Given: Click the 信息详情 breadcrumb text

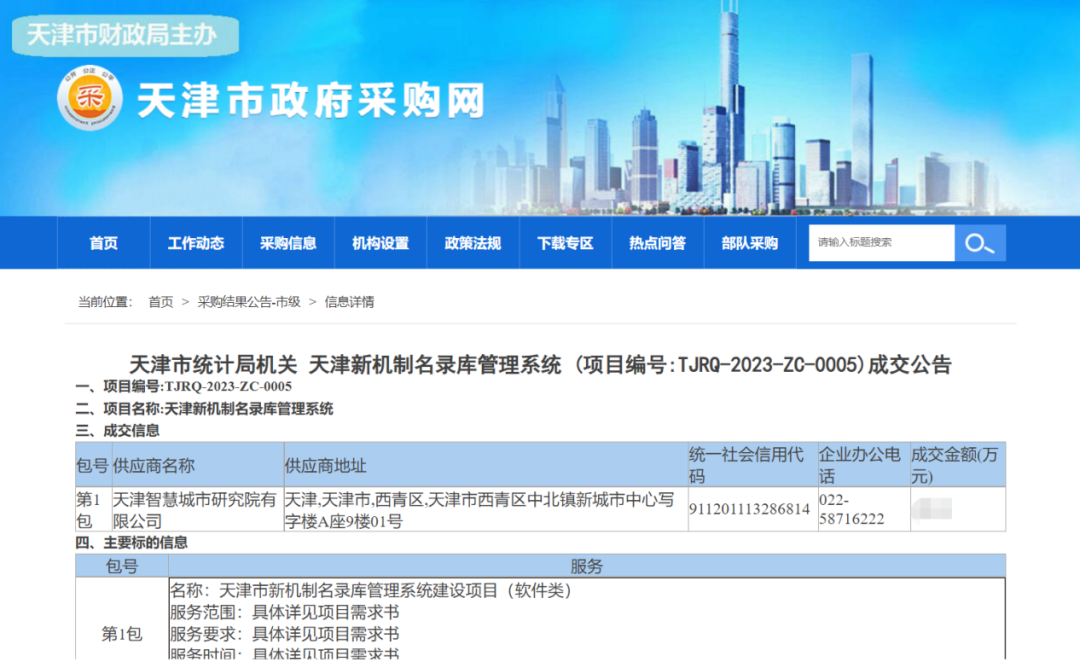Looking at the screenshot, I should point(349,302).
